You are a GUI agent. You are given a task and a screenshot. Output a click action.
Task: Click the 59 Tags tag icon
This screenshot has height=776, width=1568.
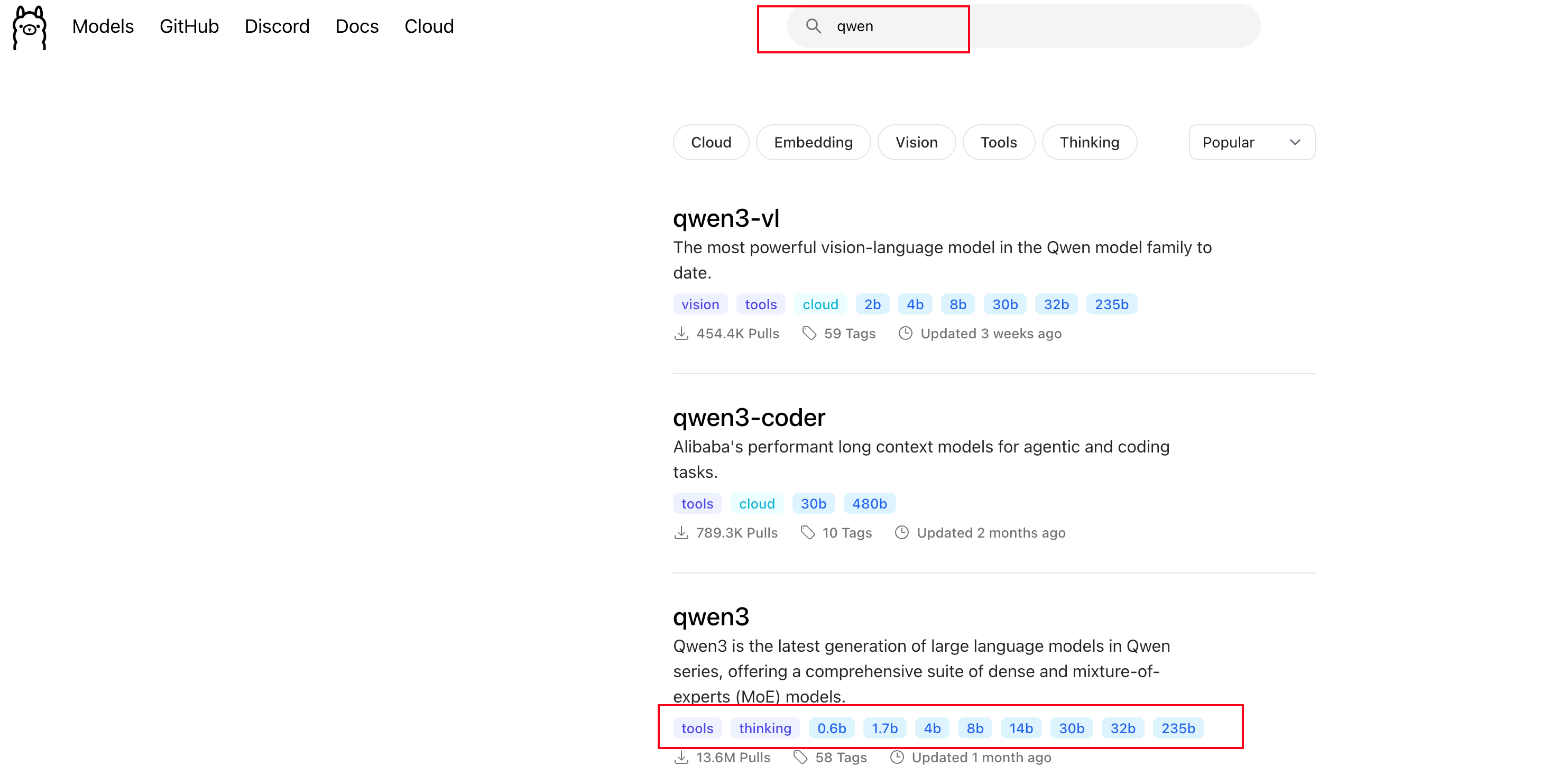[809, 334]
